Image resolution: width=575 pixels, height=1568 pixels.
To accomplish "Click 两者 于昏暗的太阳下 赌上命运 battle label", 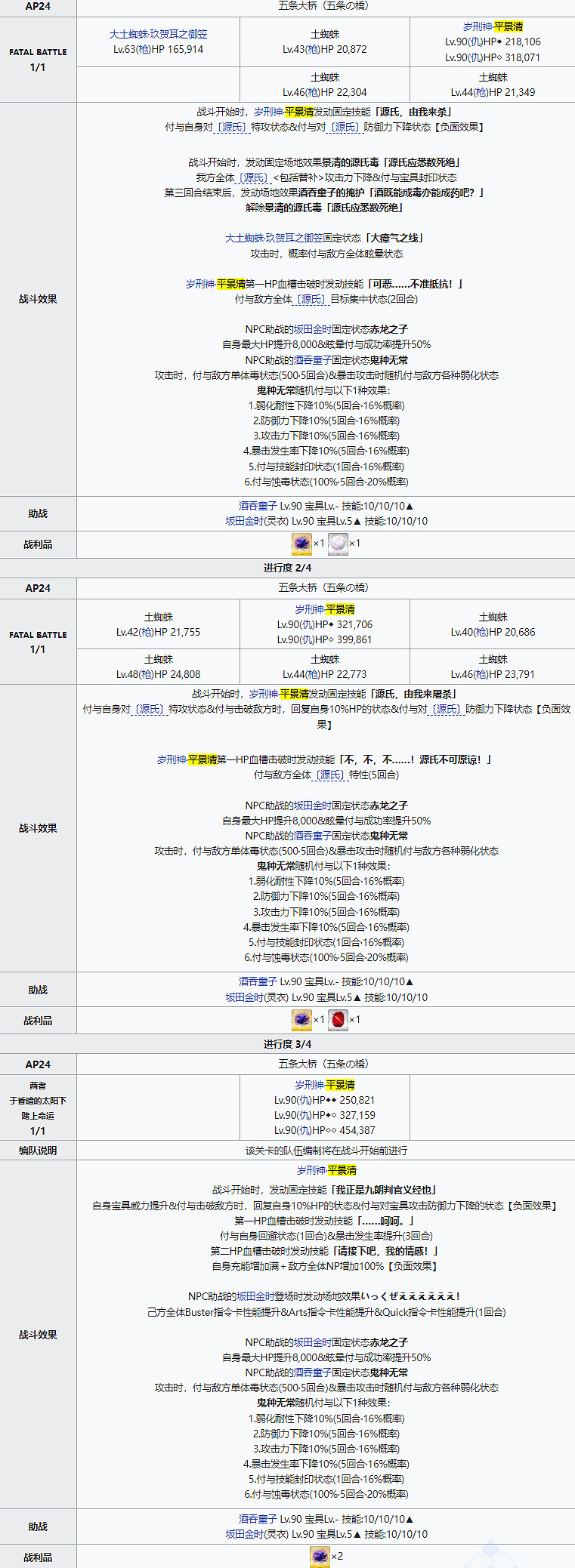I will click(38, 1107).
